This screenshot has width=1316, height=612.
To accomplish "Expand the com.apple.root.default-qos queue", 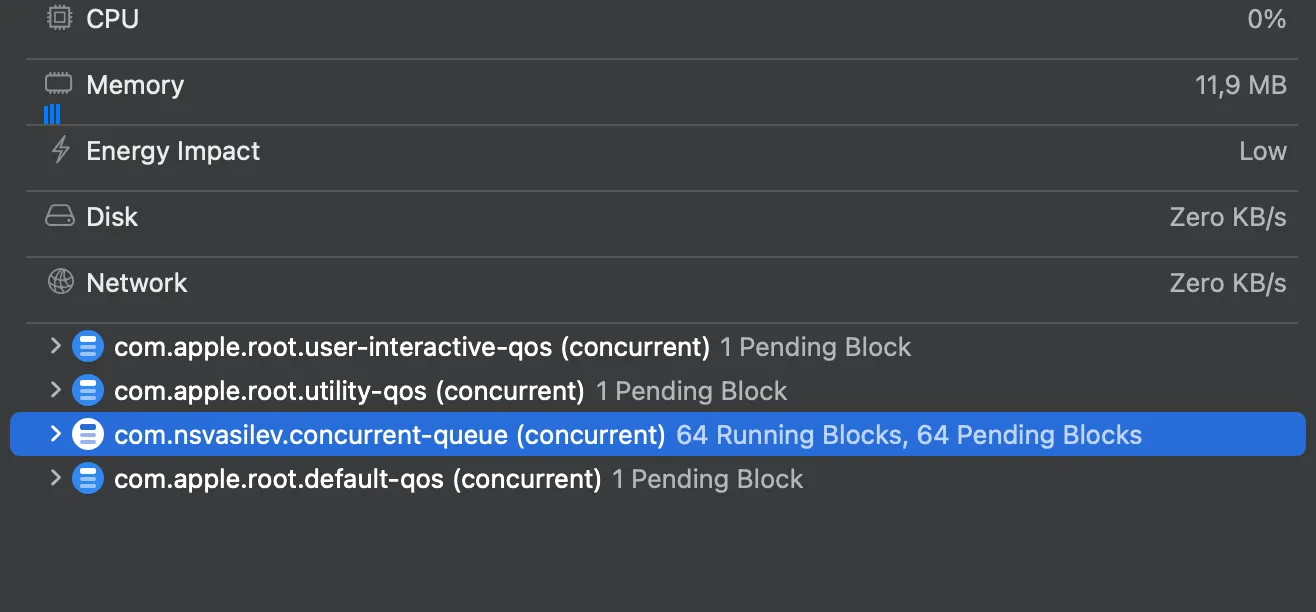I will (56, 478).
